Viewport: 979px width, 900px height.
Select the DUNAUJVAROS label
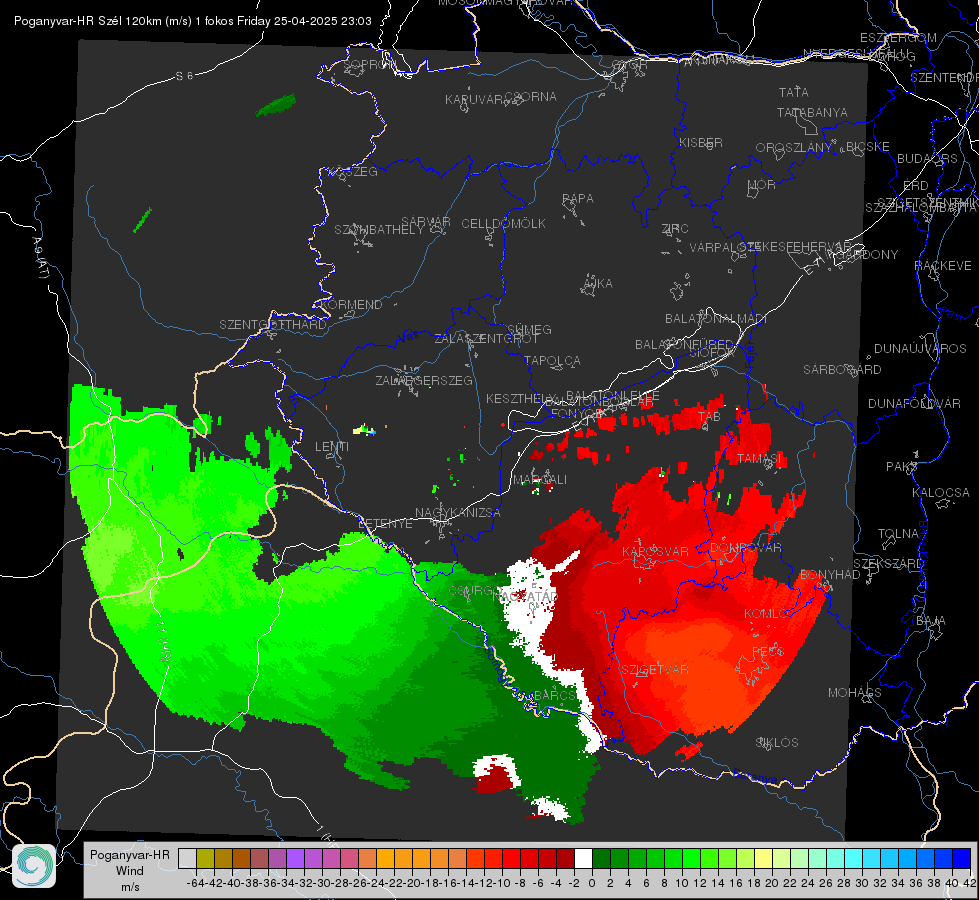click(x=920, y=349)
